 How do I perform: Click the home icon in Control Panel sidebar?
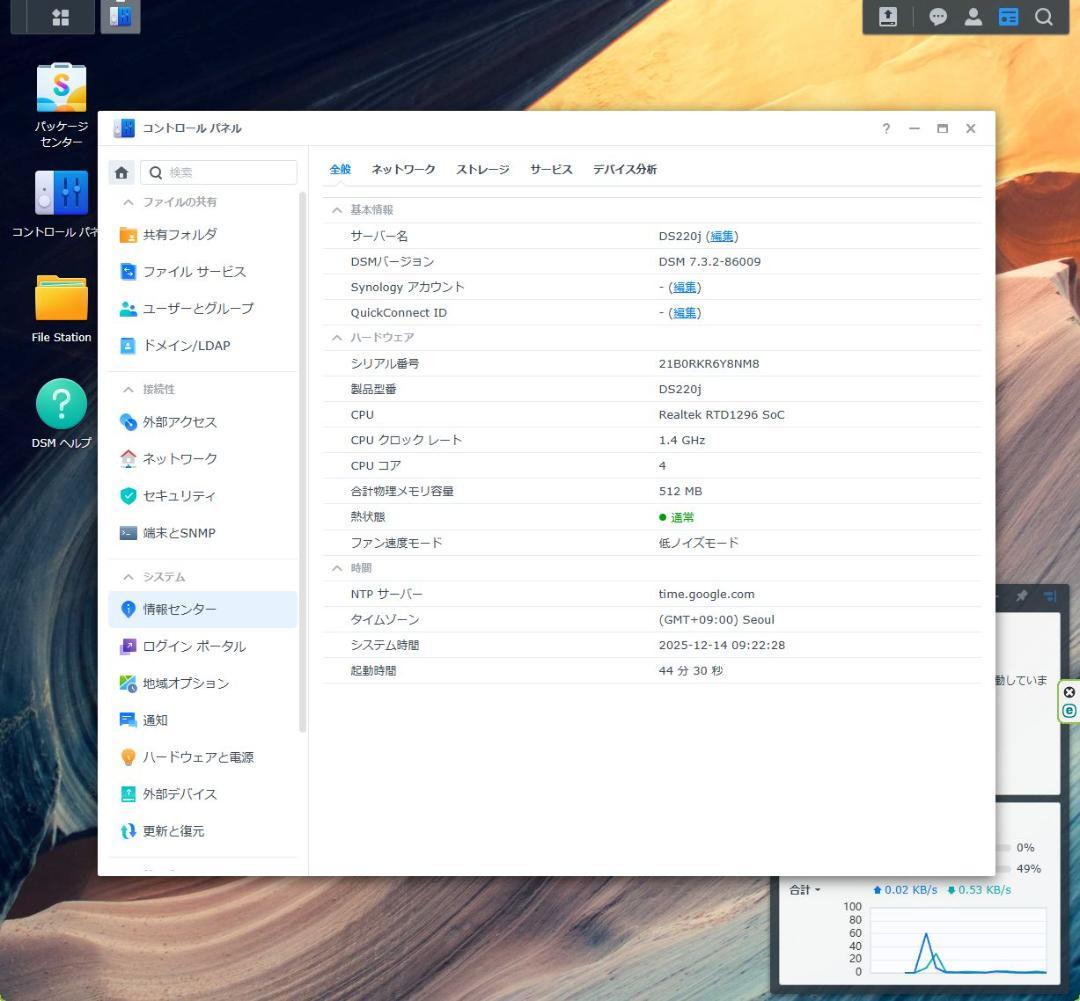coord(121,172)
